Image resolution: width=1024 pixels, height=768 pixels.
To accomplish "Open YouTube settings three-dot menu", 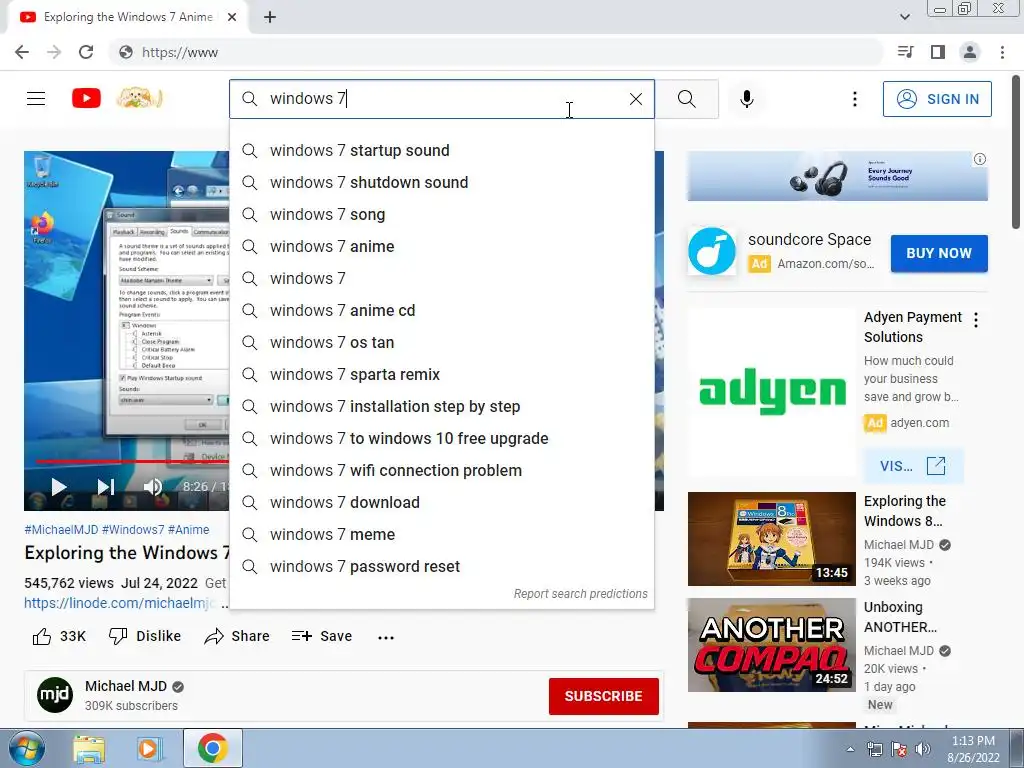I will point(854,99).
